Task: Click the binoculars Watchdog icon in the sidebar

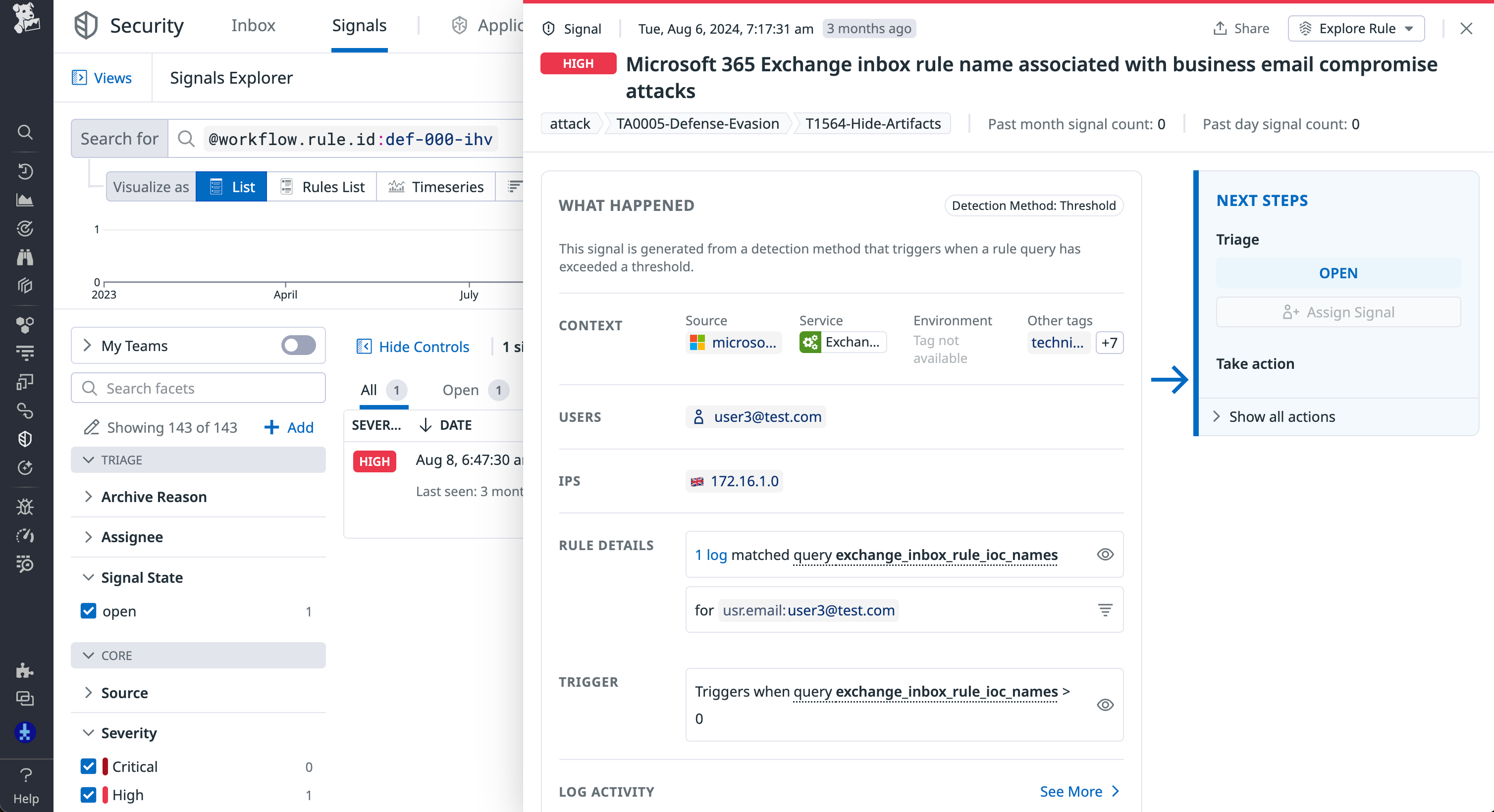Action: click(25, 257)
